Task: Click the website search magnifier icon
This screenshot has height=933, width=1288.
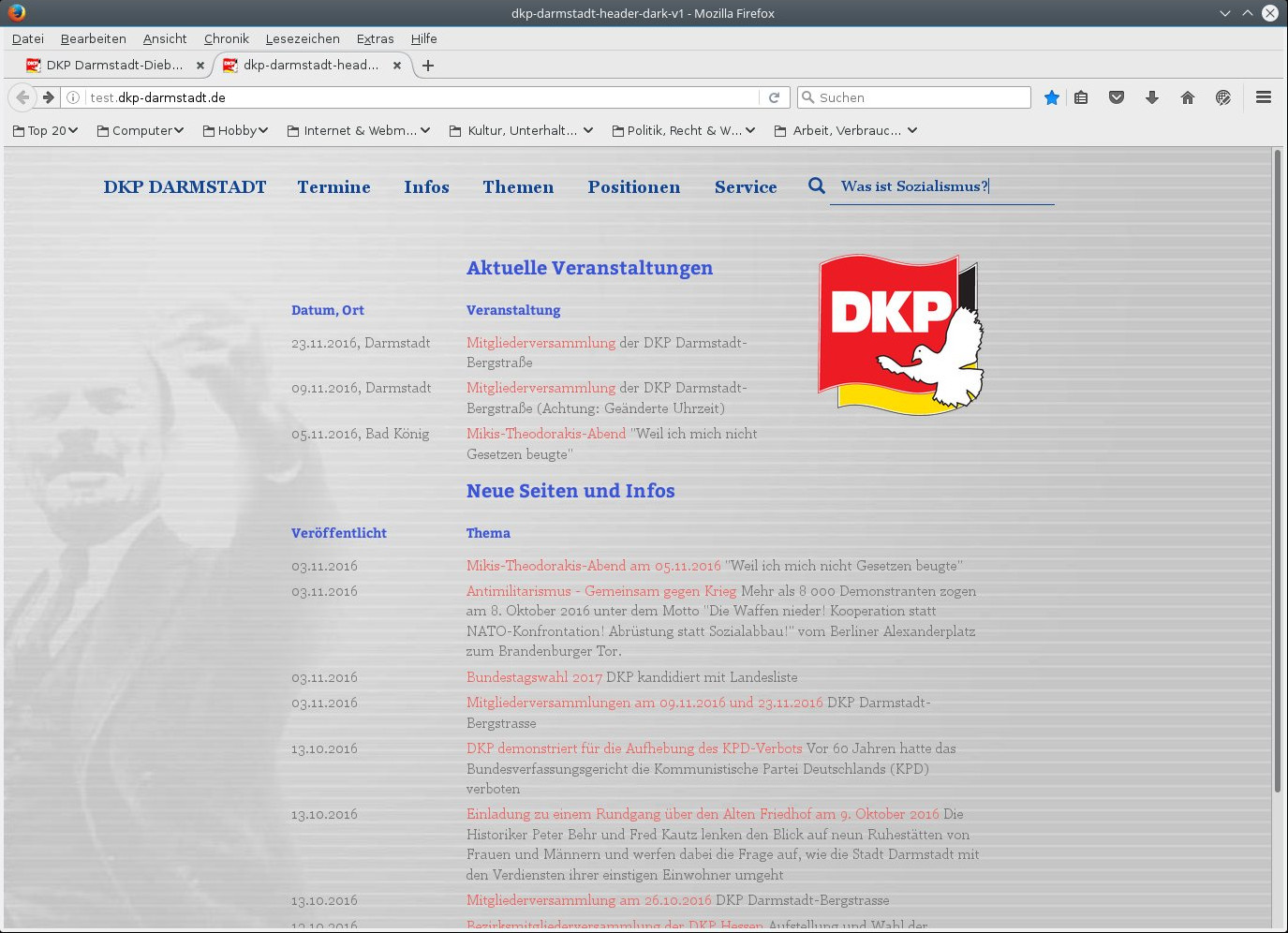Action: click(x=817, y=186)
